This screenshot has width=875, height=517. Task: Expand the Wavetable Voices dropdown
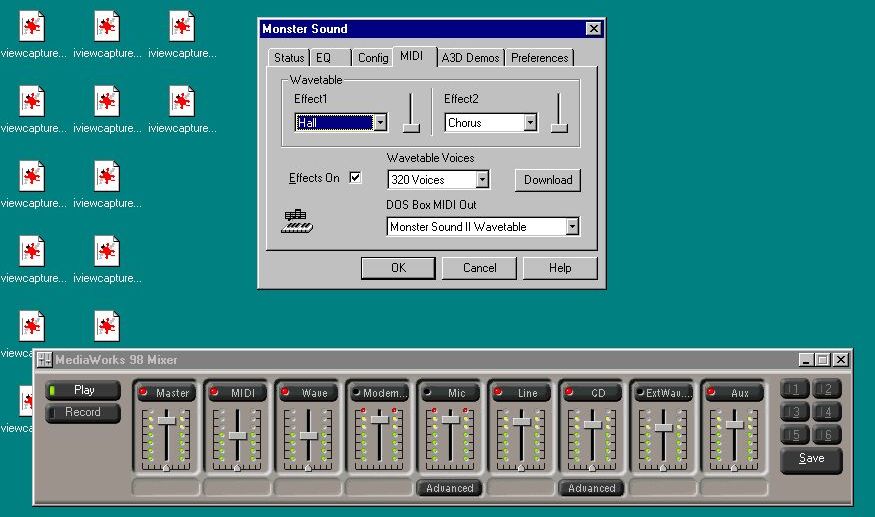(482, 179)
